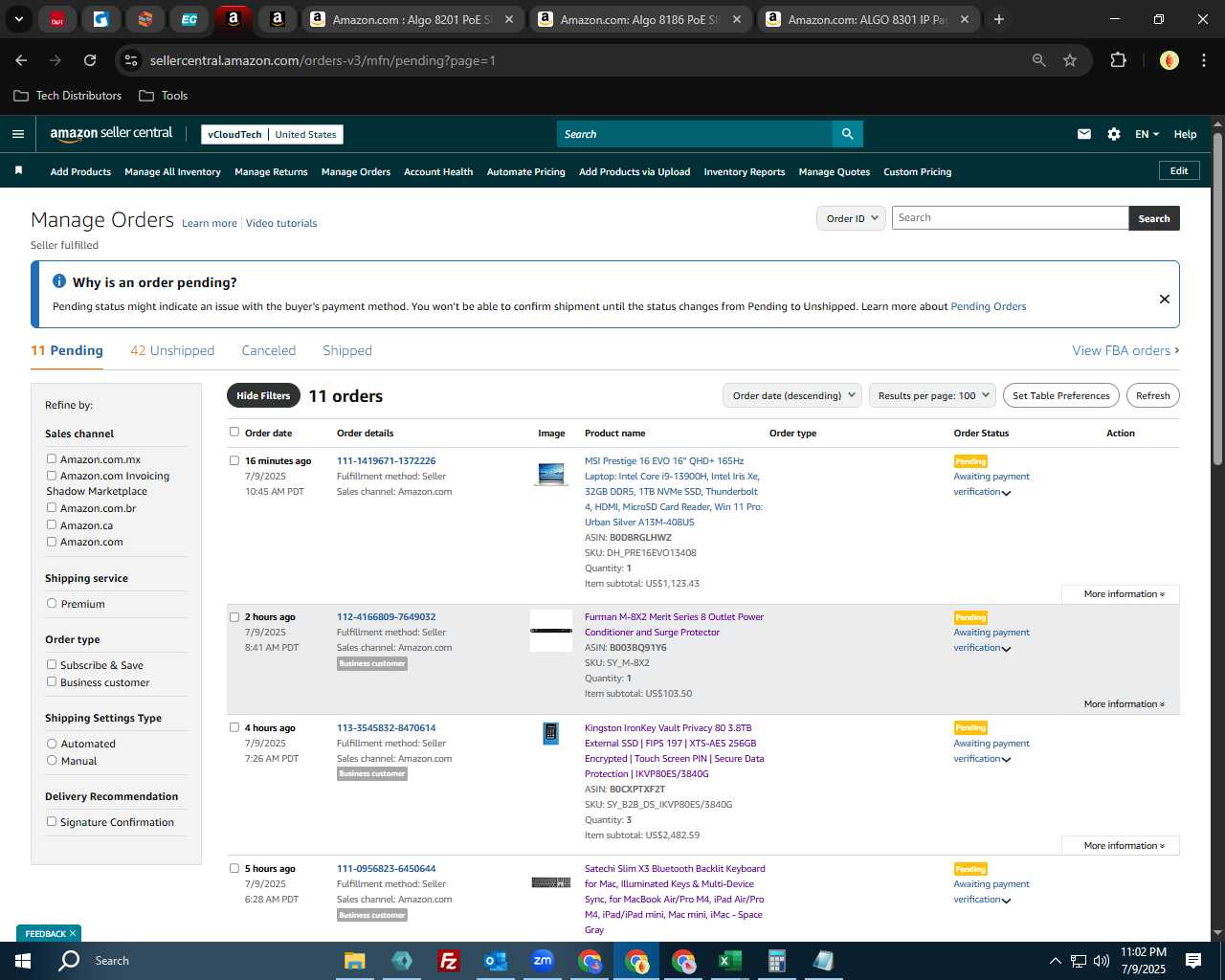
Task: Click the Set Table Preferences button
Action: point(1061,395)
